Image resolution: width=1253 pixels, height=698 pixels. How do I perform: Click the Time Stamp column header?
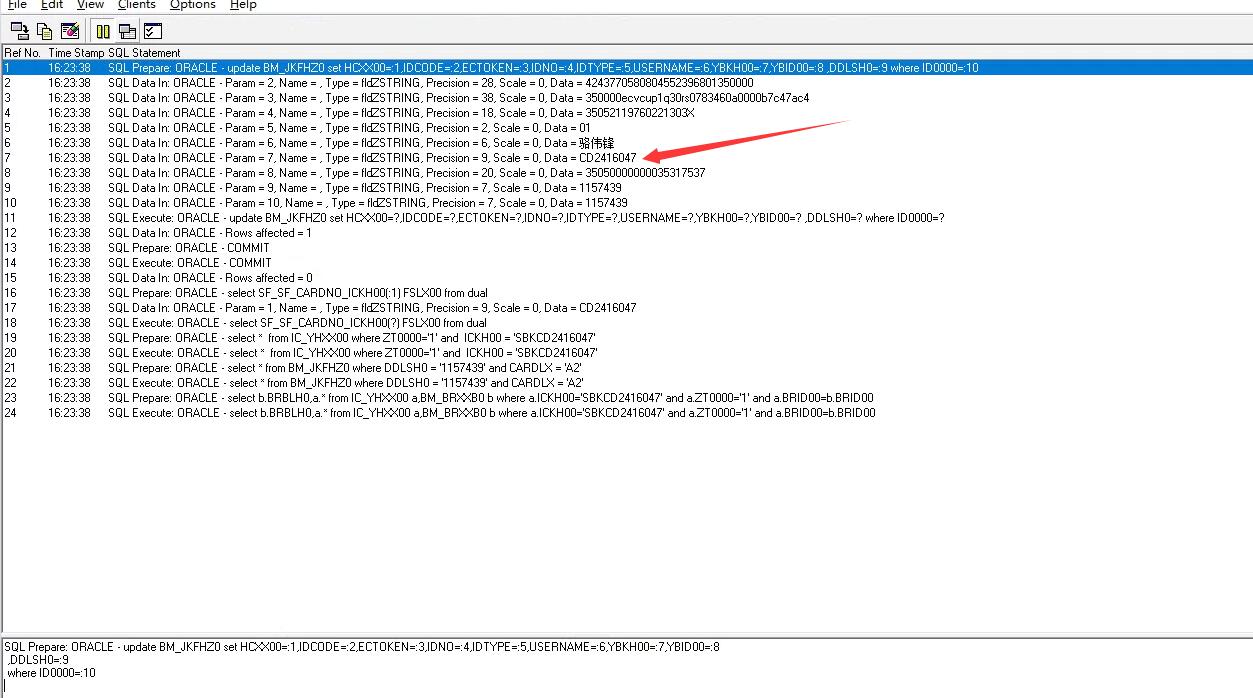click(x=75, y=52)
